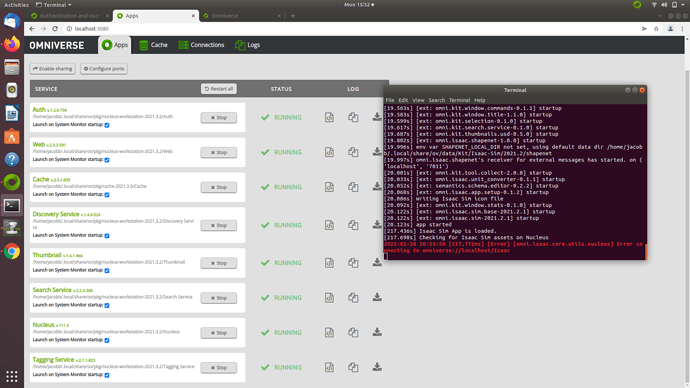The image size is (690, 388).
Task: Open the Terminal window's View menu
Action: point(418,100)
